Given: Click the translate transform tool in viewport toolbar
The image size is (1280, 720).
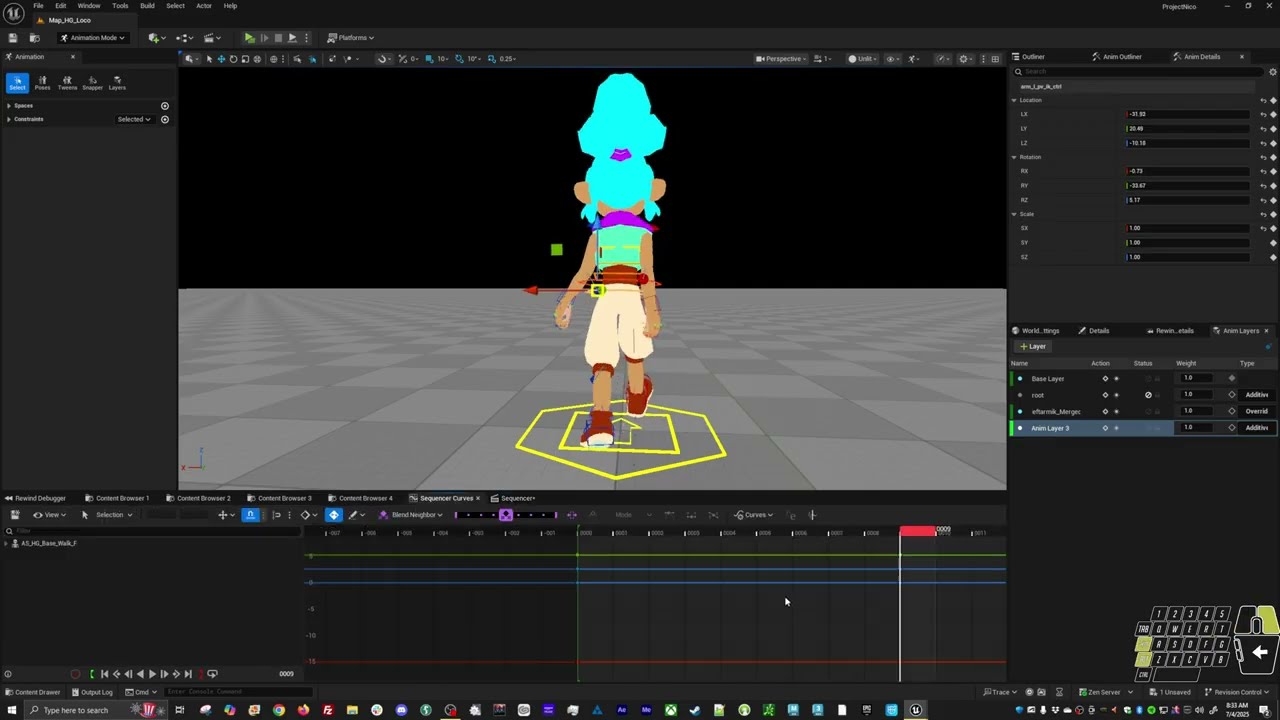Looking at the screenshot, I should tap(221, 59).
